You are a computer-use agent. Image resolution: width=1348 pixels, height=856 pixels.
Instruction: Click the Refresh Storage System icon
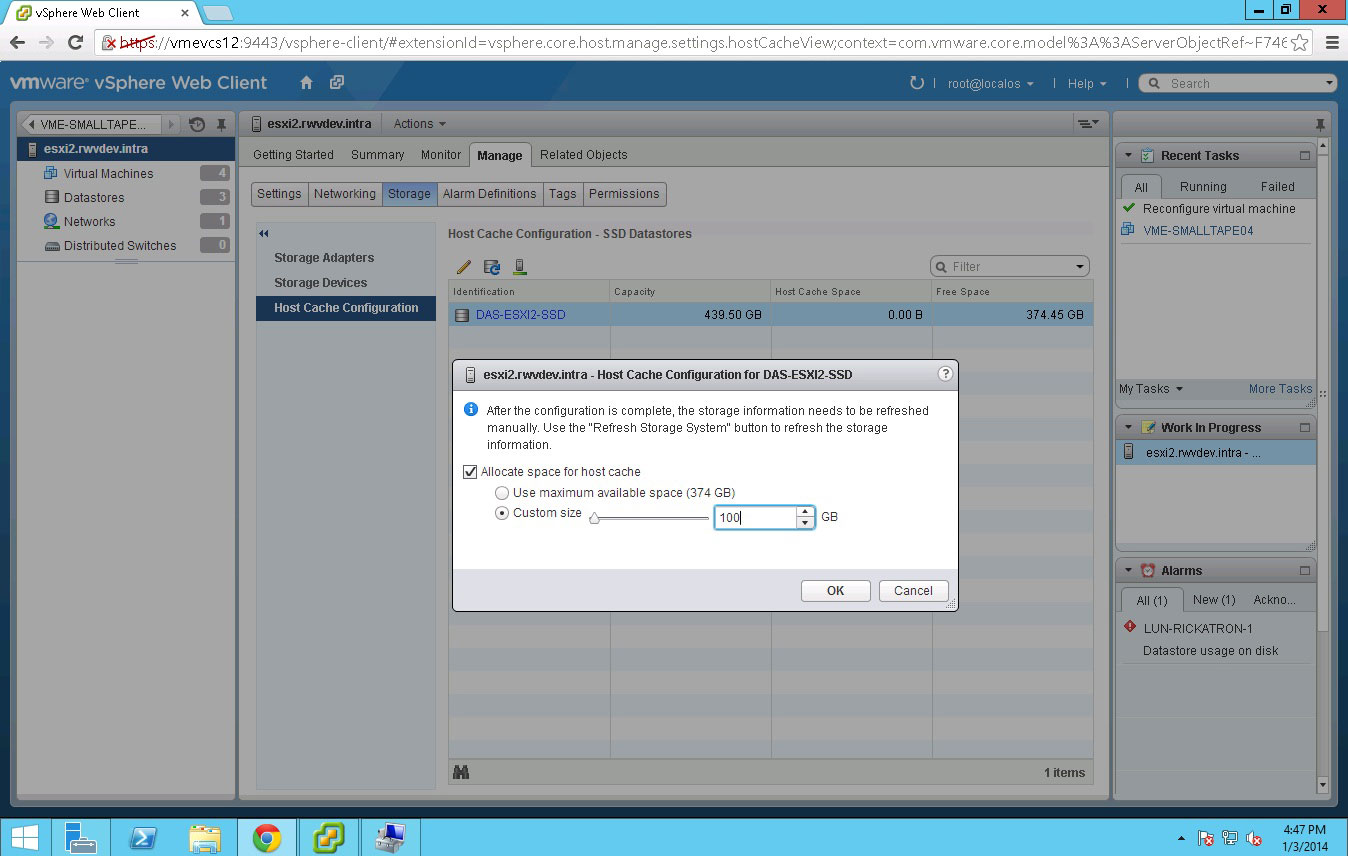click(491, 267)
